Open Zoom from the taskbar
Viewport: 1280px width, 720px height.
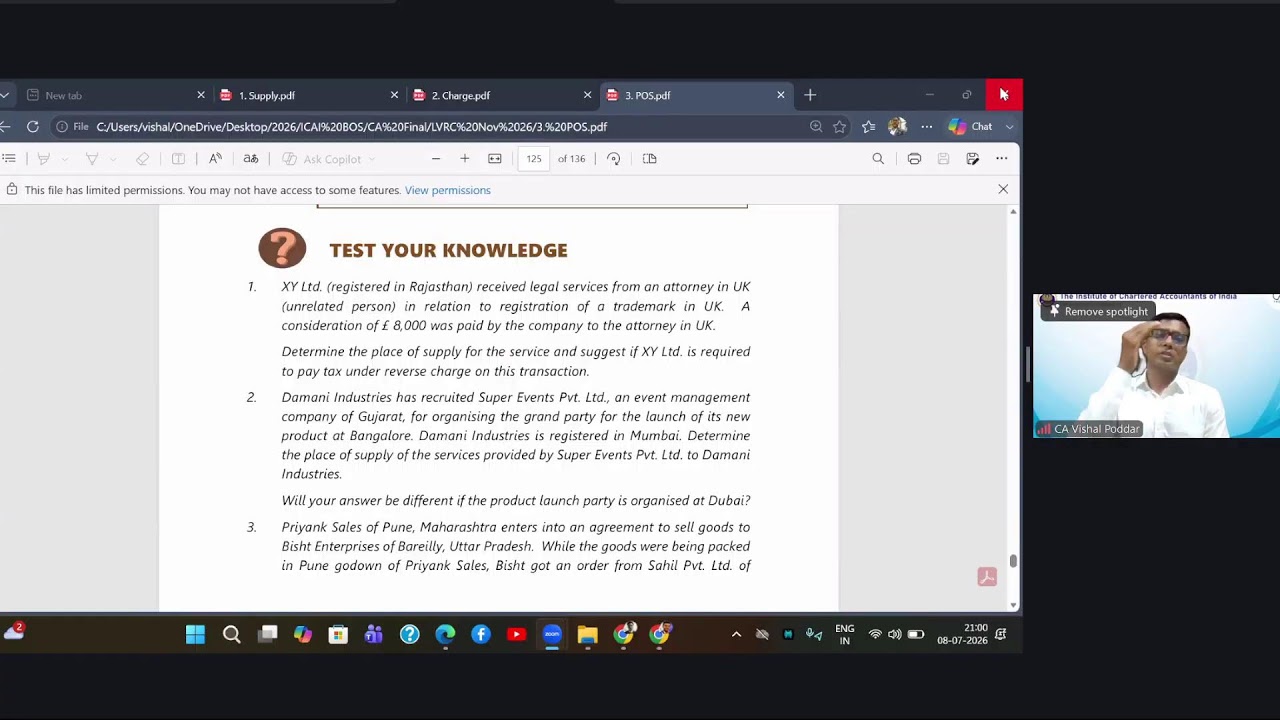point(552,634)
